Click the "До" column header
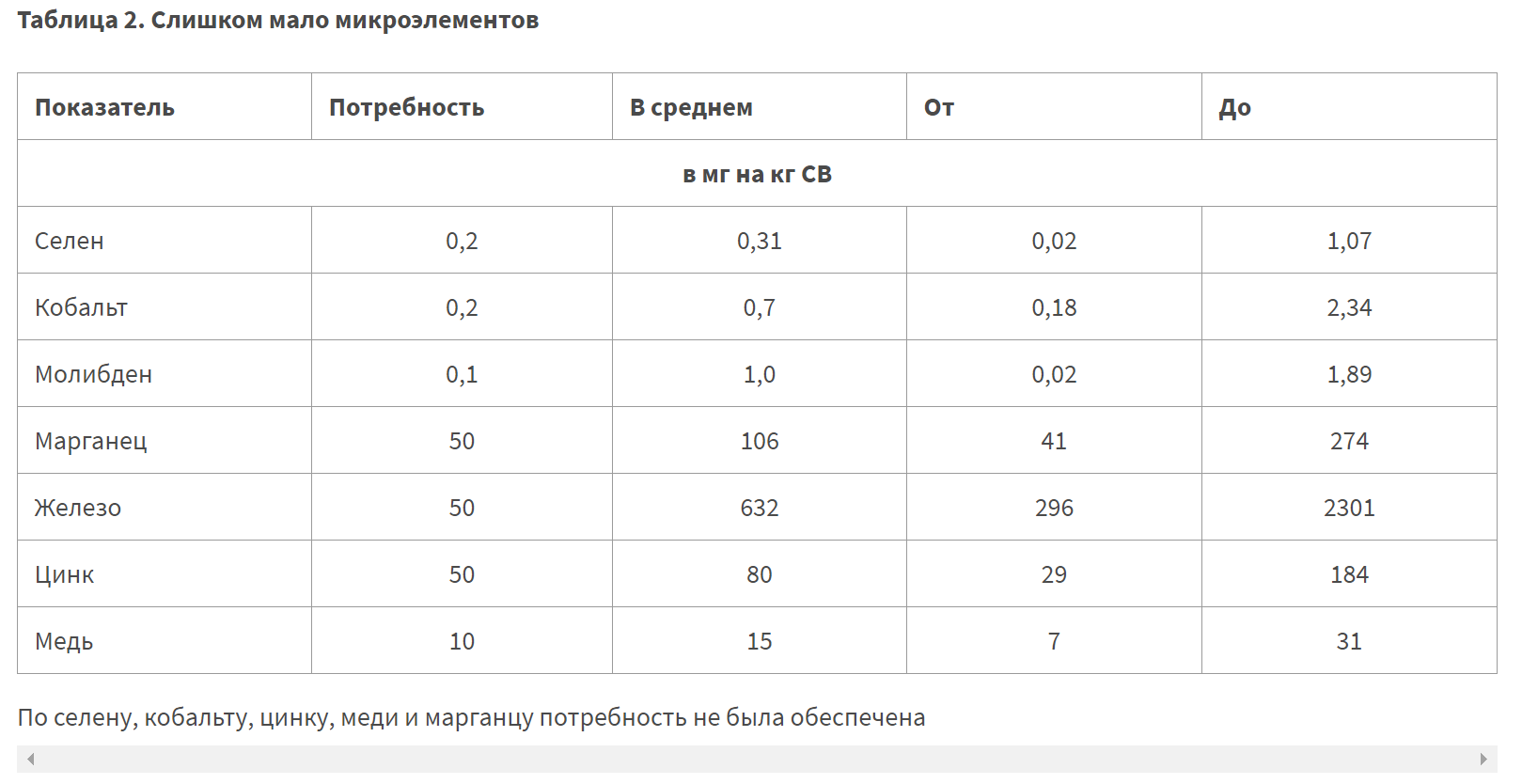 (1234, 108)
